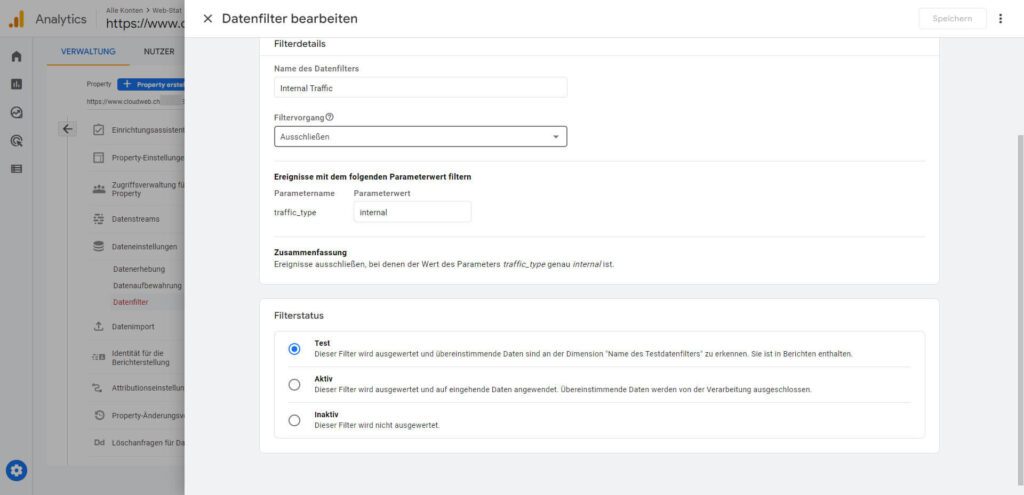Click the Speichern button
Image resolution: width=1024 pixels, height=495 pixels.
click(x=952, y=19)
